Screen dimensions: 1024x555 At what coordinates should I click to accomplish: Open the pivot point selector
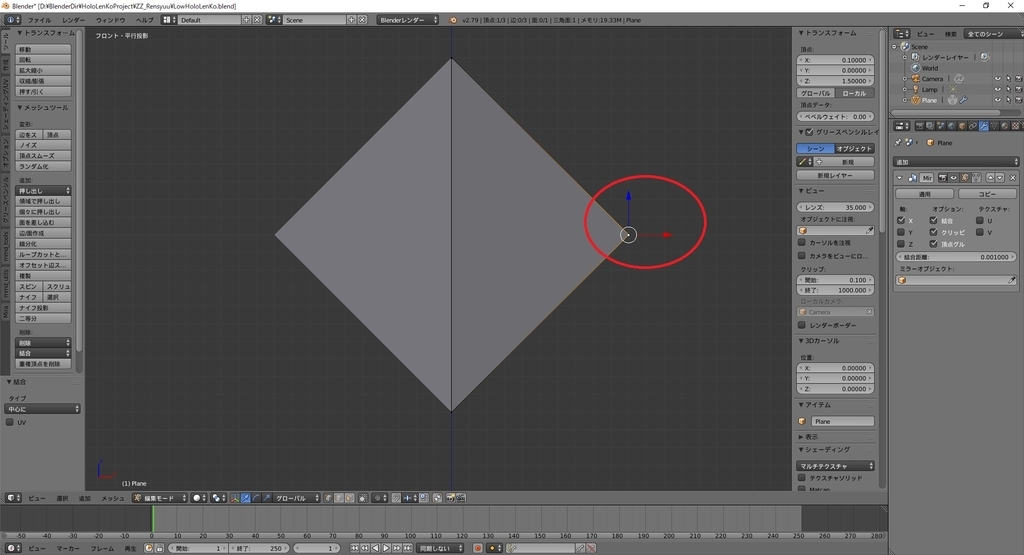point(219,498)
